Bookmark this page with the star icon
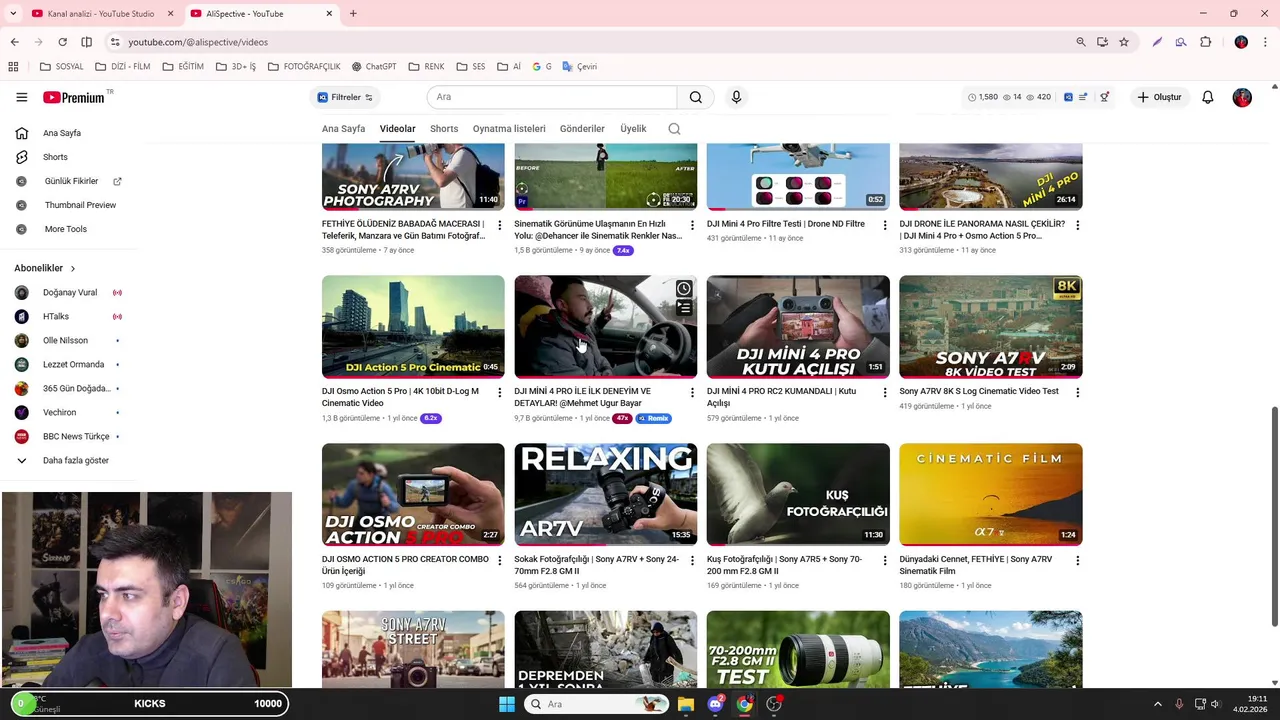The image size is (1280, 720). click(1124, 42)
